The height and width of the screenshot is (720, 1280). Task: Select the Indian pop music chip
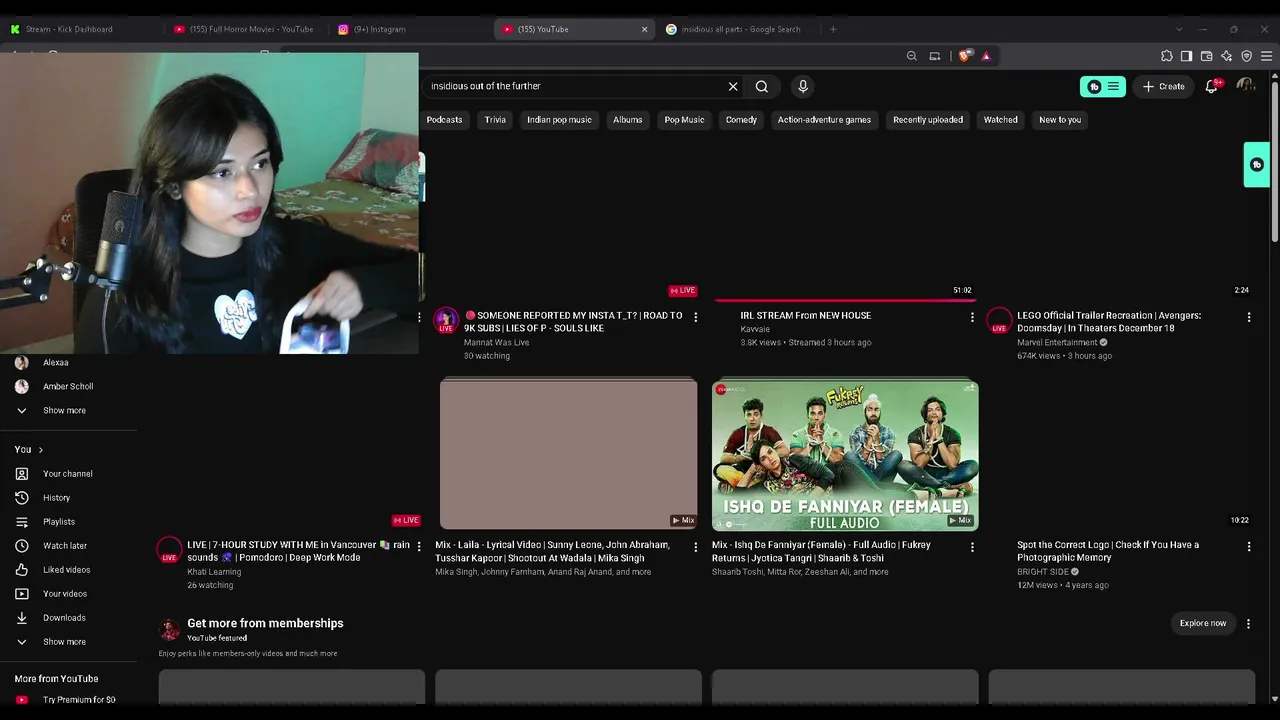click(560, 120)
